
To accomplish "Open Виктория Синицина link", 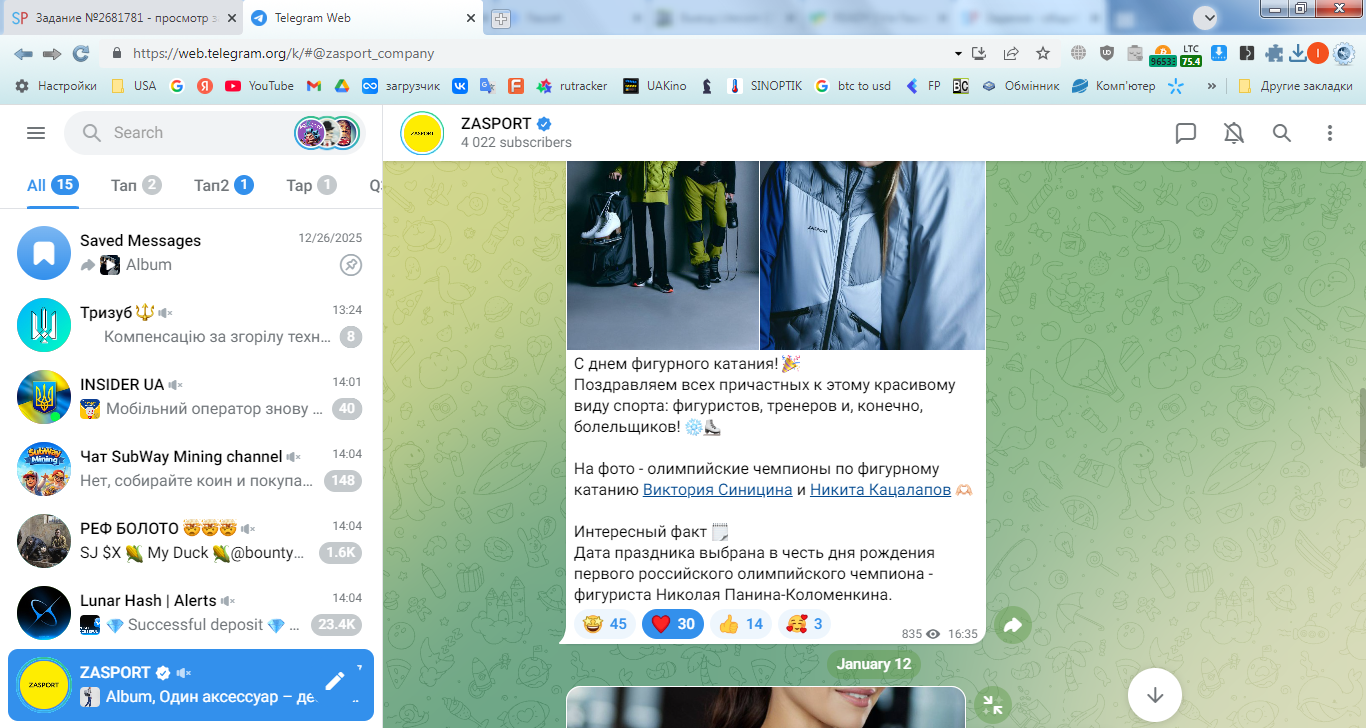I will [717, 490].
